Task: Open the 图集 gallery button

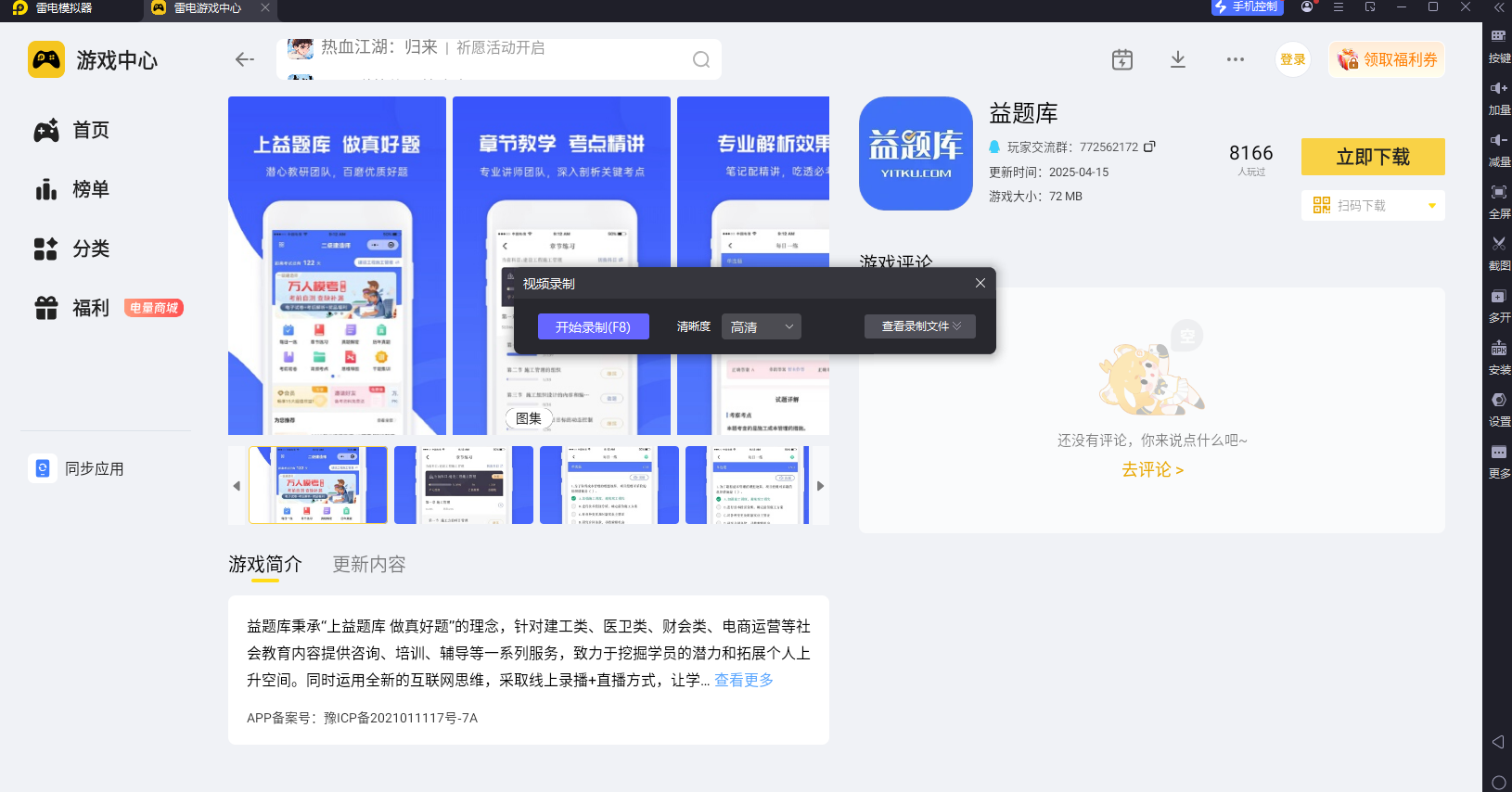Action: pos(529,418)
